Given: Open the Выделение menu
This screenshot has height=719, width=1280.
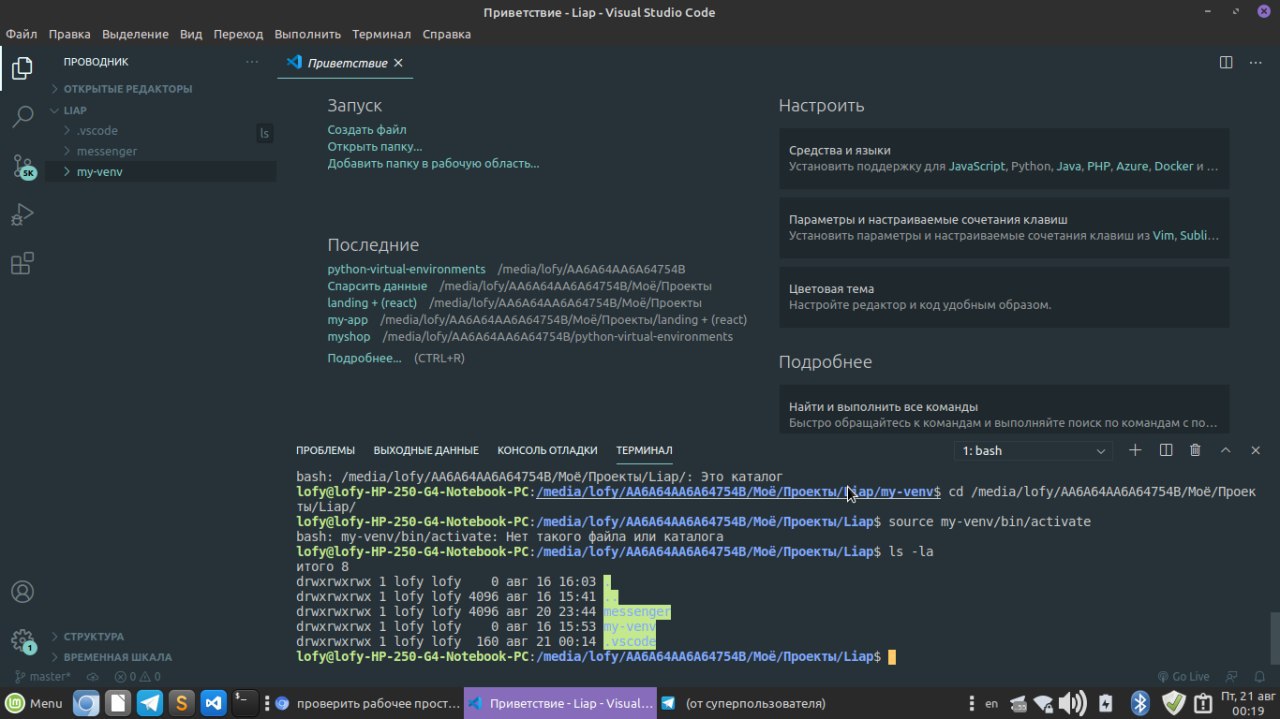Looking at the screenshot, I should 135,34.
